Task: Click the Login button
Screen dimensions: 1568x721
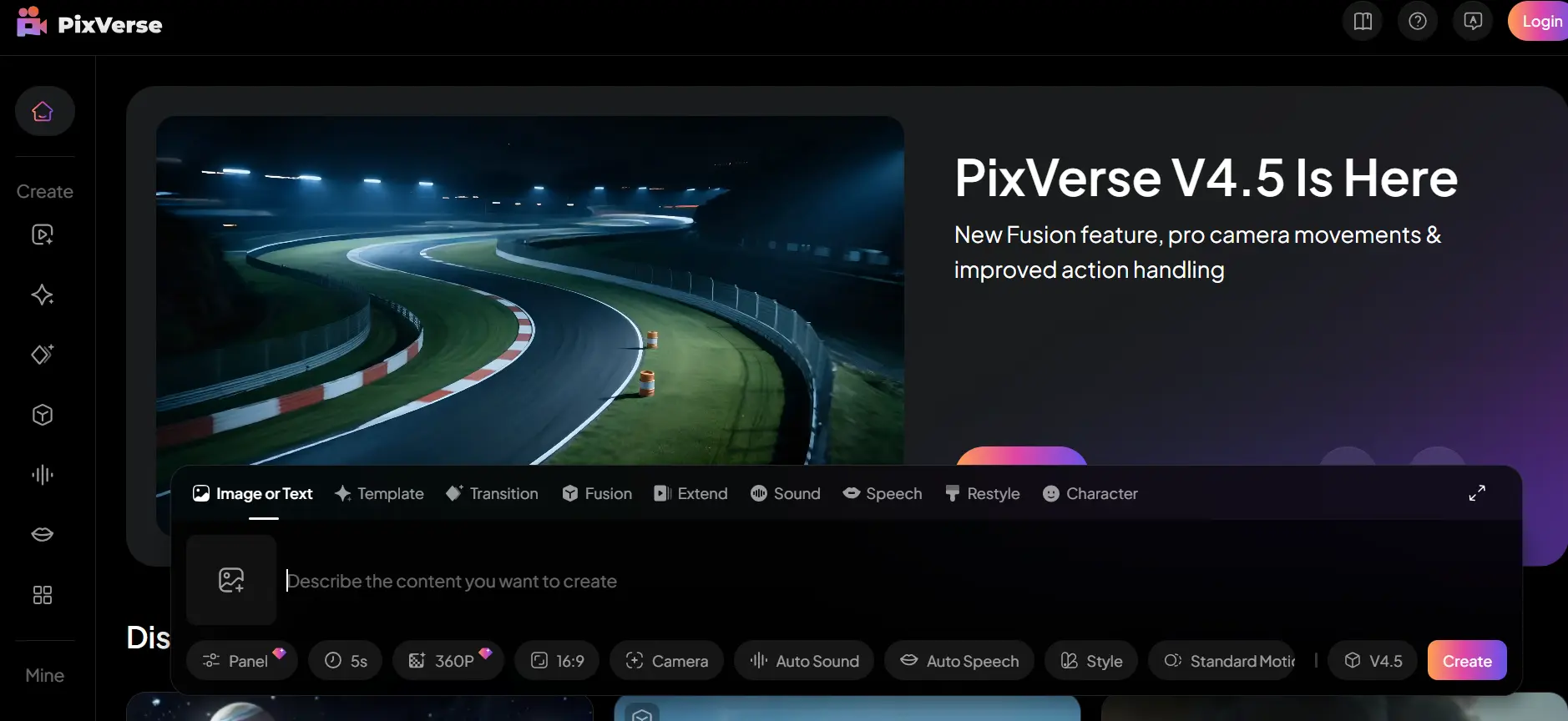Action: pos(1539,21)
